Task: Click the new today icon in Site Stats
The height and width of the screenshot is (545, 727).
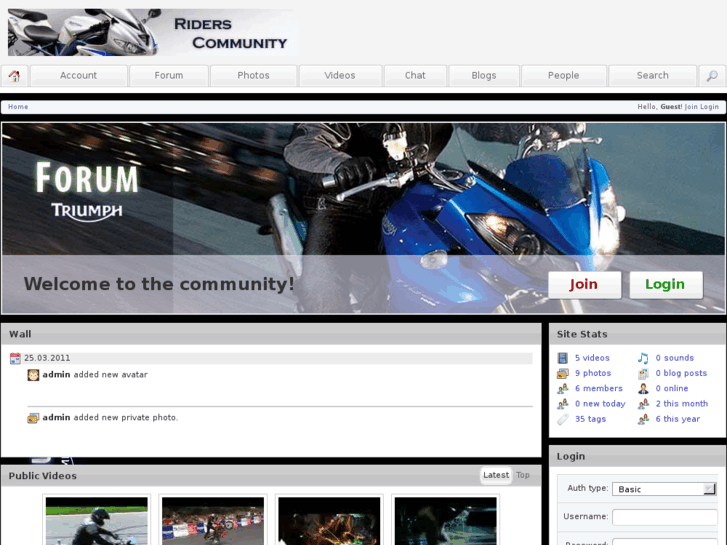Action: point(562,404)
